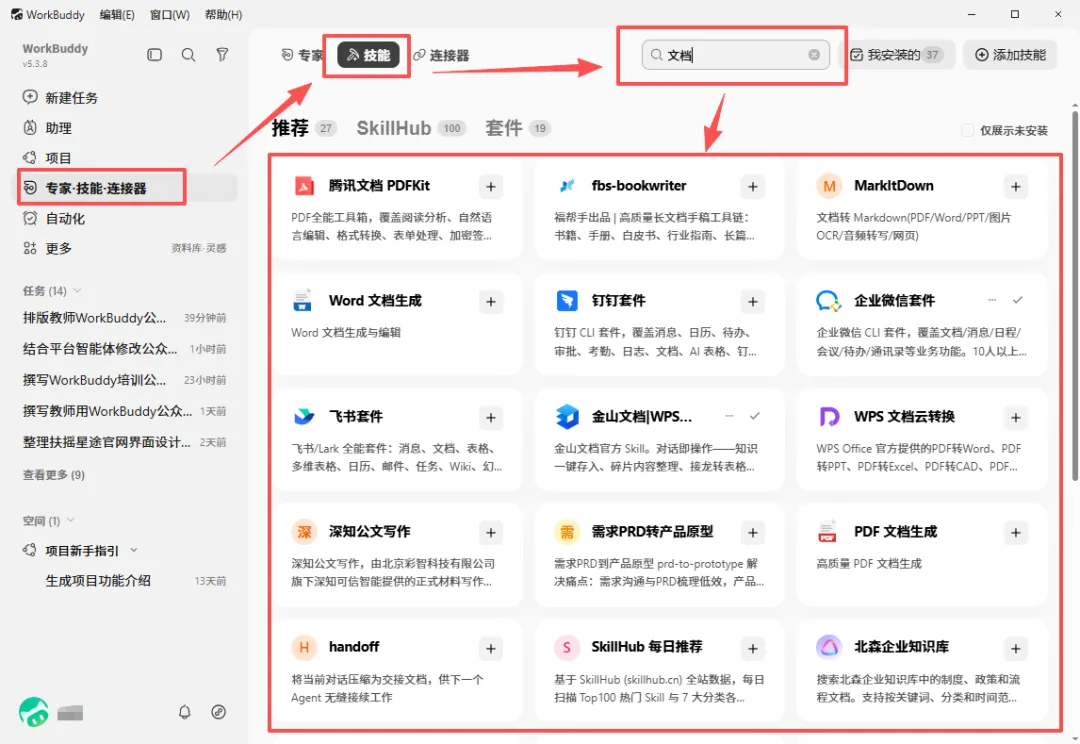Click the 飞书套件 logo icon
The width and height of the screenshot is (1080, 744).
(304, 416)
